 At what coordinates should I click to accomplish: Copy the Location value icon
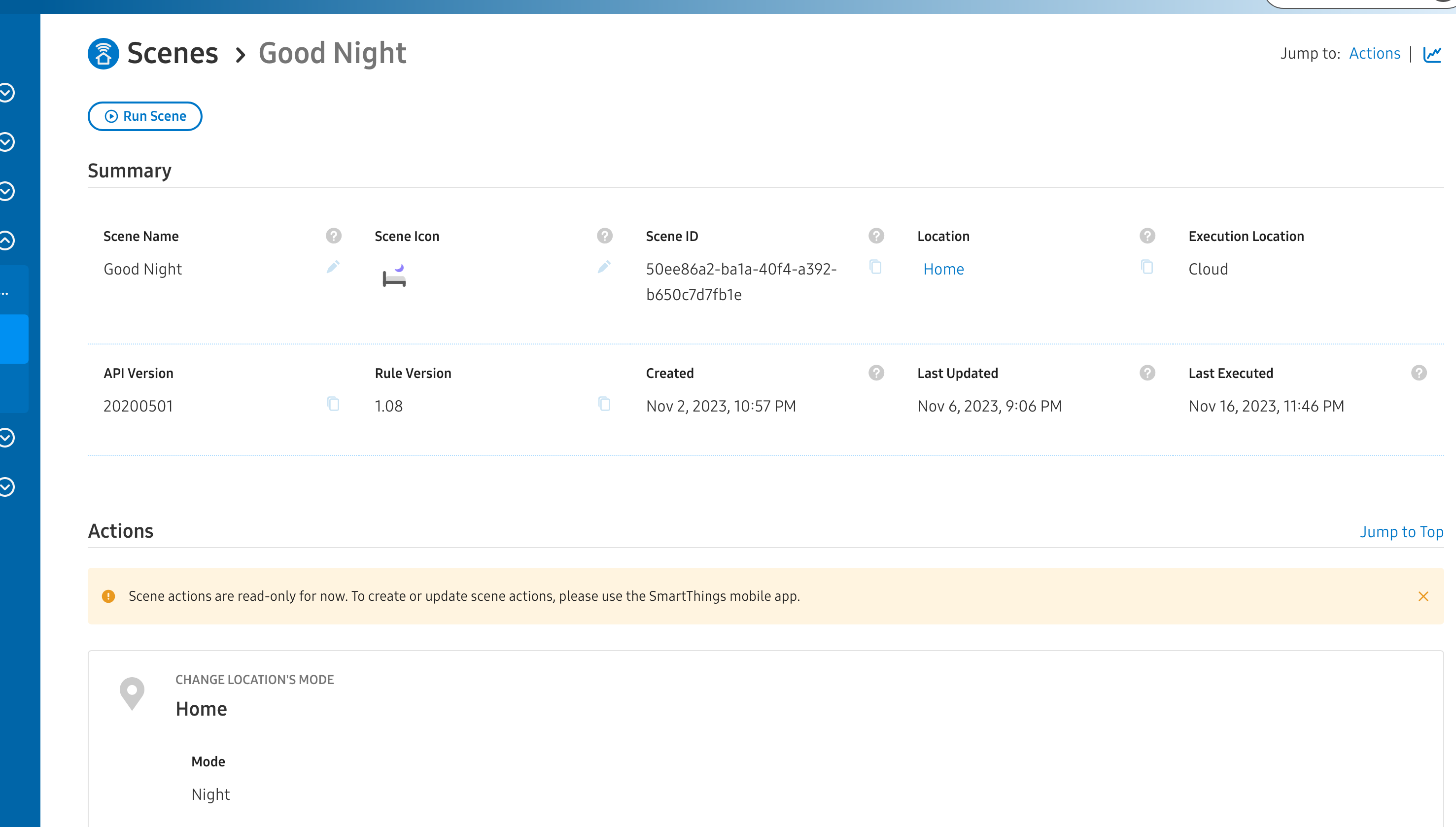[1146, 267]
